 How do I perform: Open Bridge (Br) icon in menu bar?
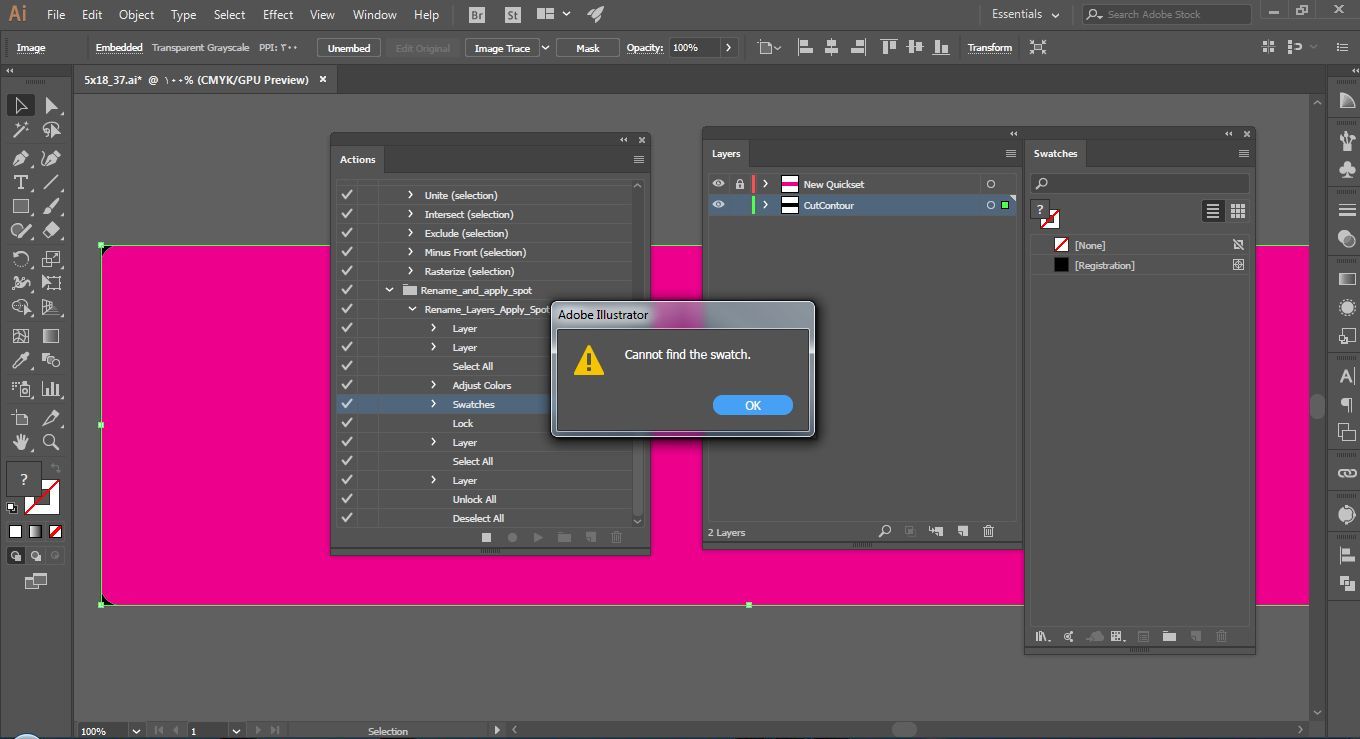tap(478, 15)
